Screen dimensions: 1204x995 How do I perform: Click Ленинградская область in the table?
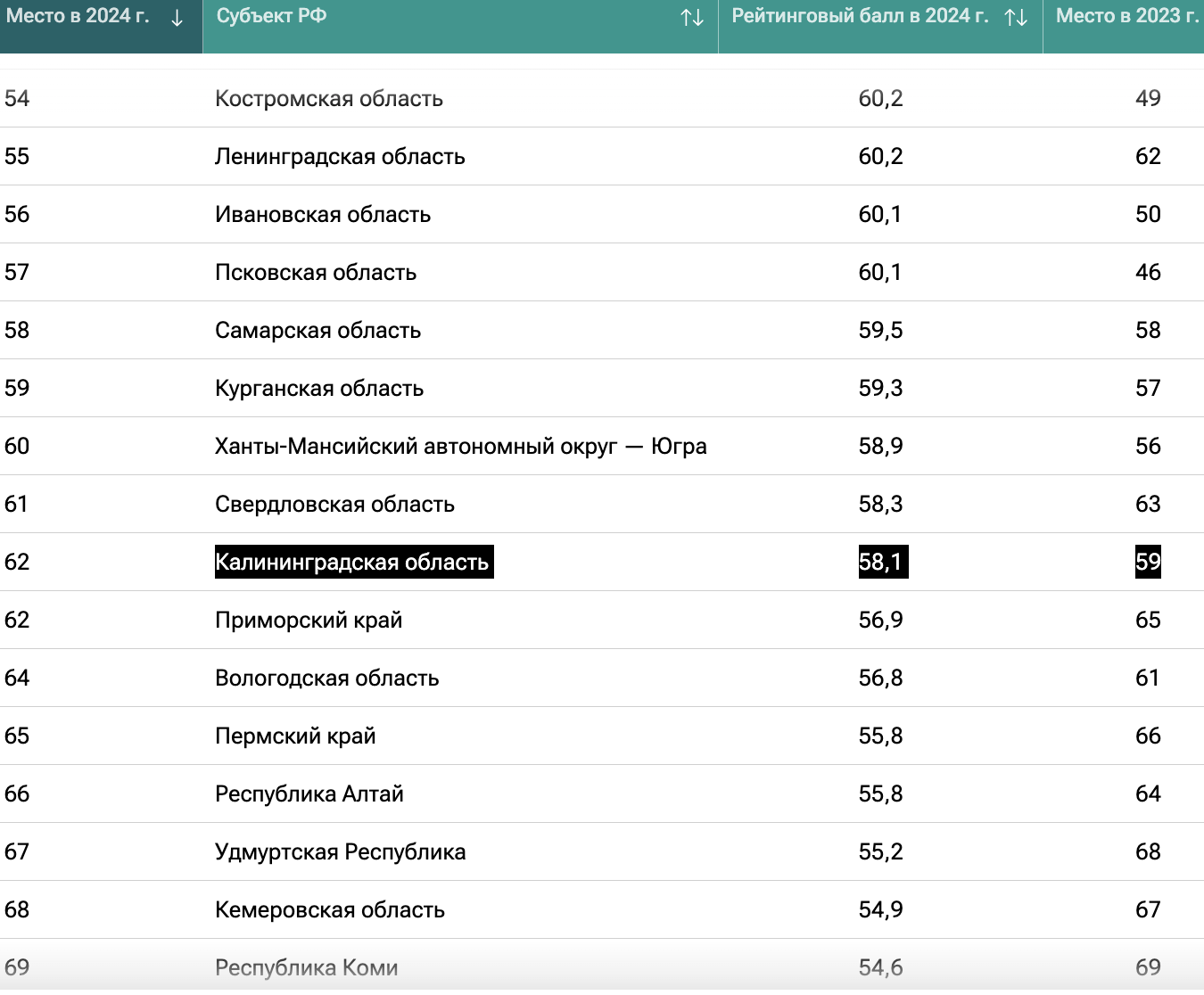(x=340, y=156)
